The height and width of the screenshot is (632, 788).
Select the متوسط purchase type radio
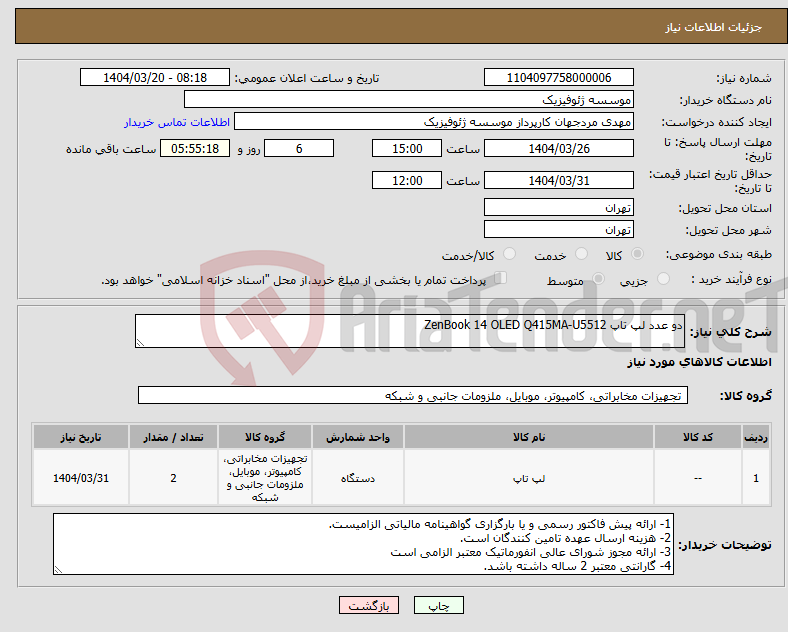pos(598,279)
